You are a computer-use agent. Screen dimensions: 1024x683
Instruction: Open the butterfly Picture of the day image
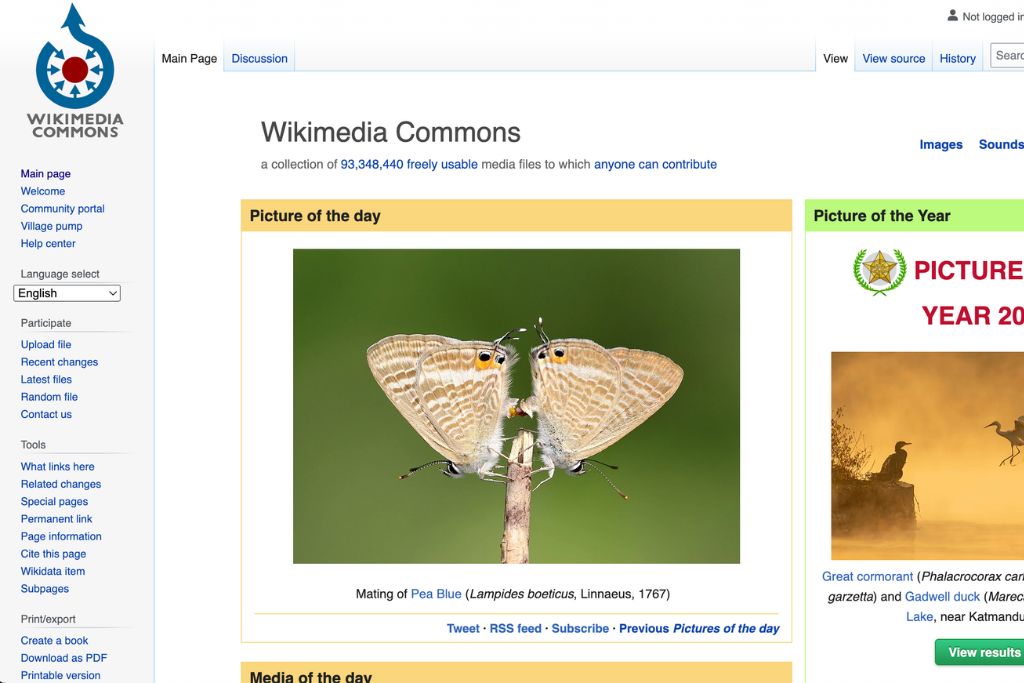point(516,406)
